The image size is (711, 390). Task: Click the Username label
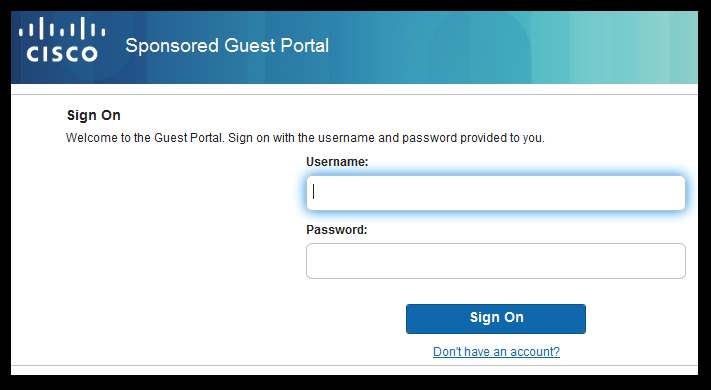coord(337,161)
